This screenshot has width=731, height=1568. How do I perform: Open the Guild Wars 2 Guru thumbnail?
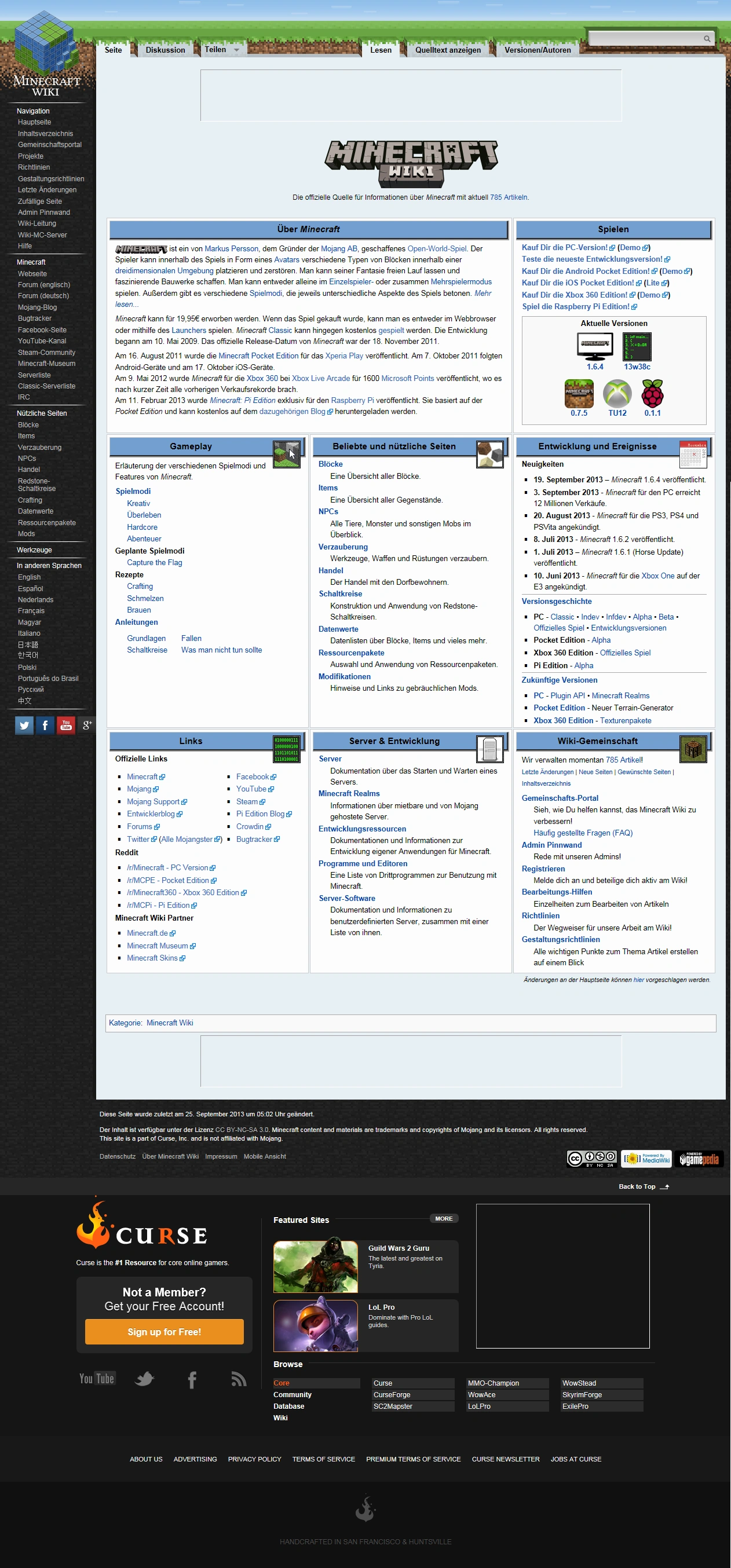click(316, 1266)
